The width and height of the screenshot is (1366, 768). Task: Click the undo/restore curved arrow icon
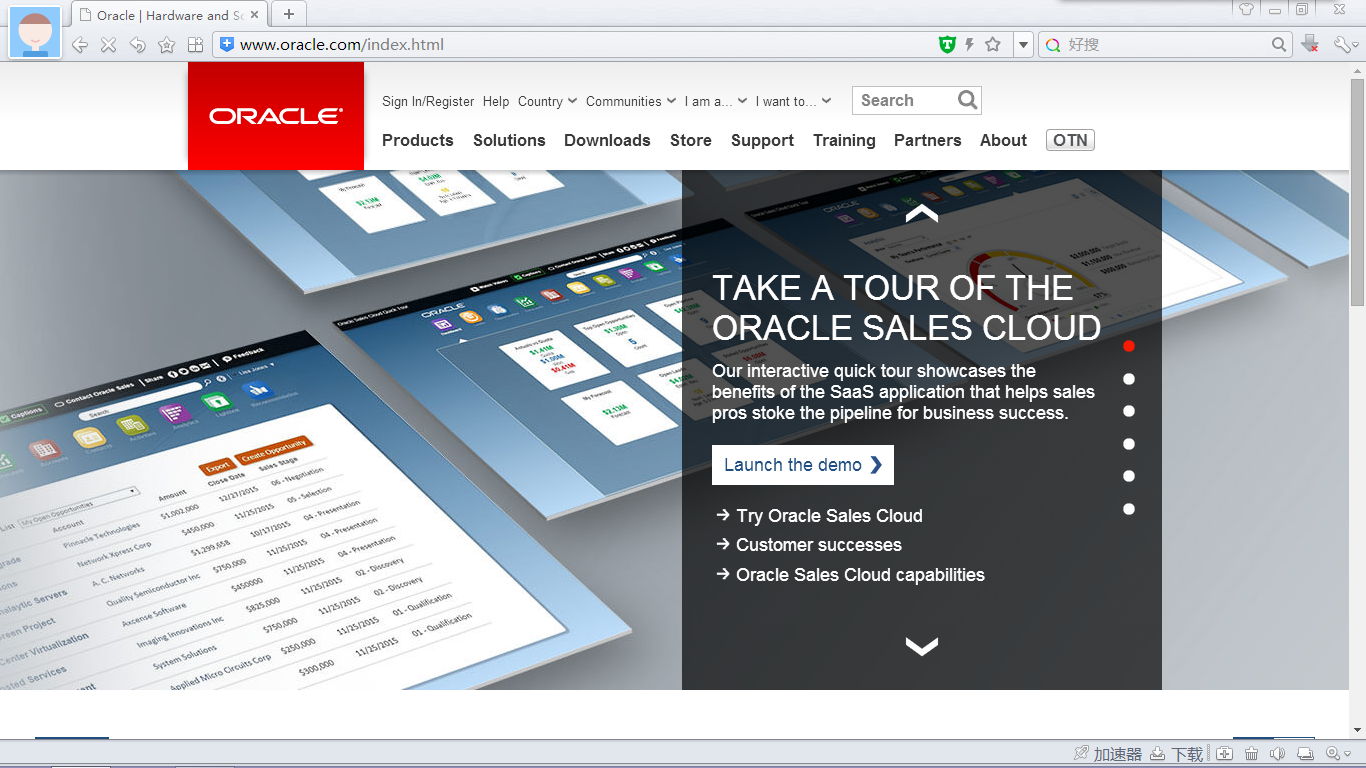pyautogui.click(x=138, y=45)
